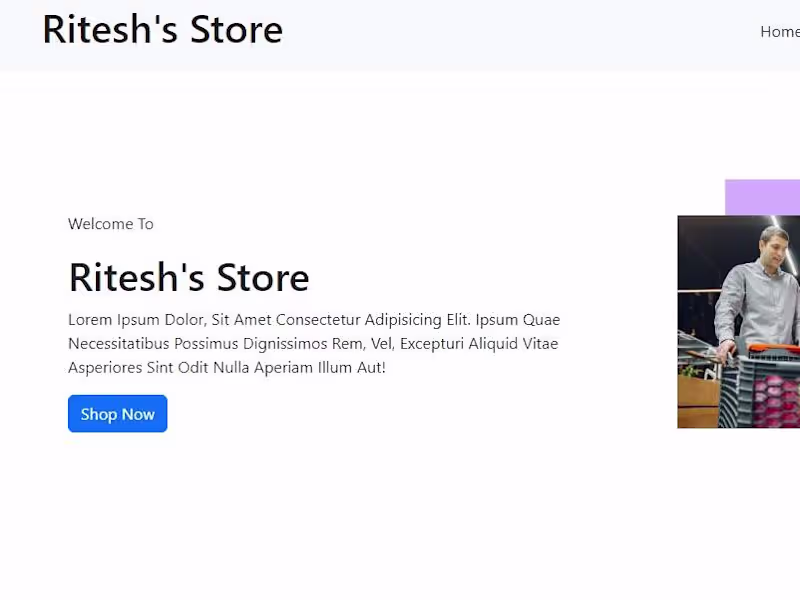Screen dimensions: 800x600
Task: Click the purple block behind the photo
Action: (x=762, y=196)
